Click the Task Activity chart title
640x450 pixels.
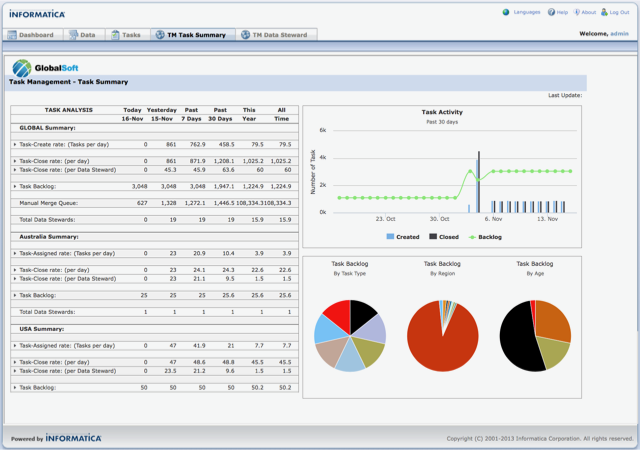(x=442, y=112)
